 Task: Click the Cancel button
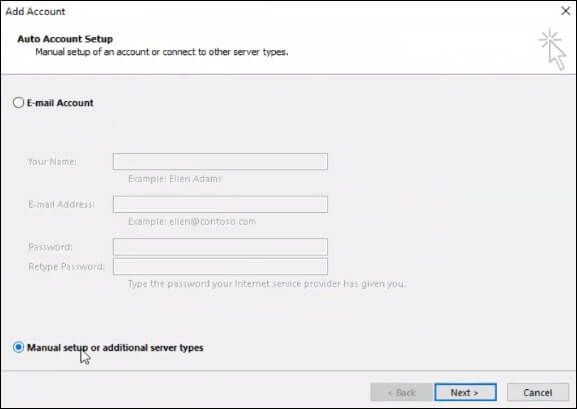pos(538,392)
